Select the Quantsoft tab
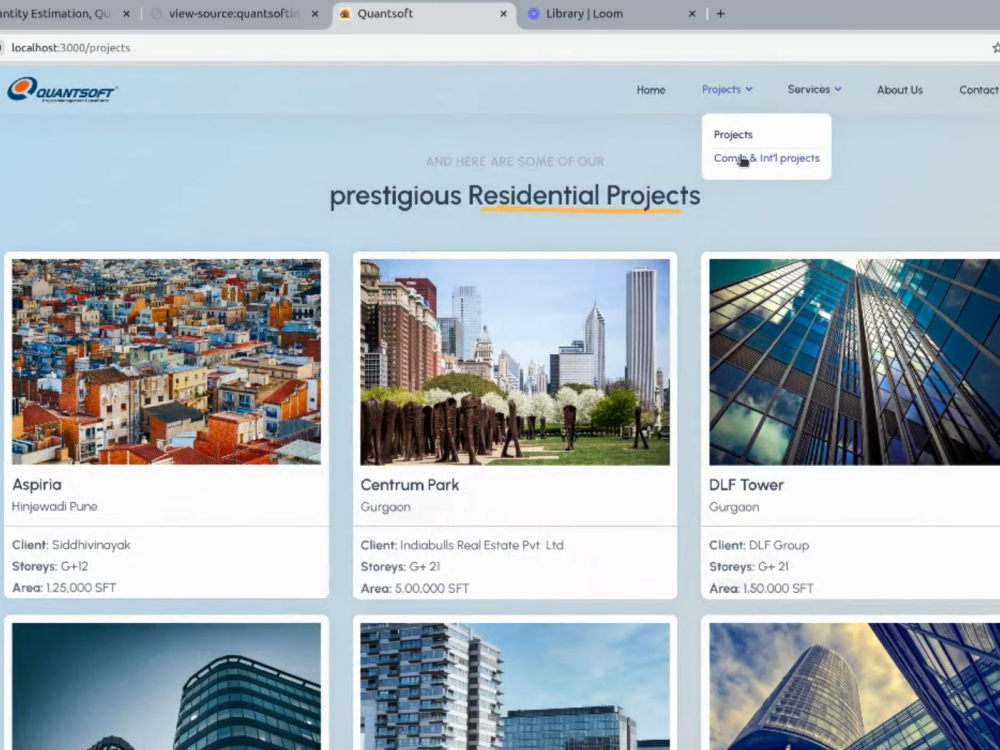The height and width of the screenshot is (750, 1000). coord(421,13)
